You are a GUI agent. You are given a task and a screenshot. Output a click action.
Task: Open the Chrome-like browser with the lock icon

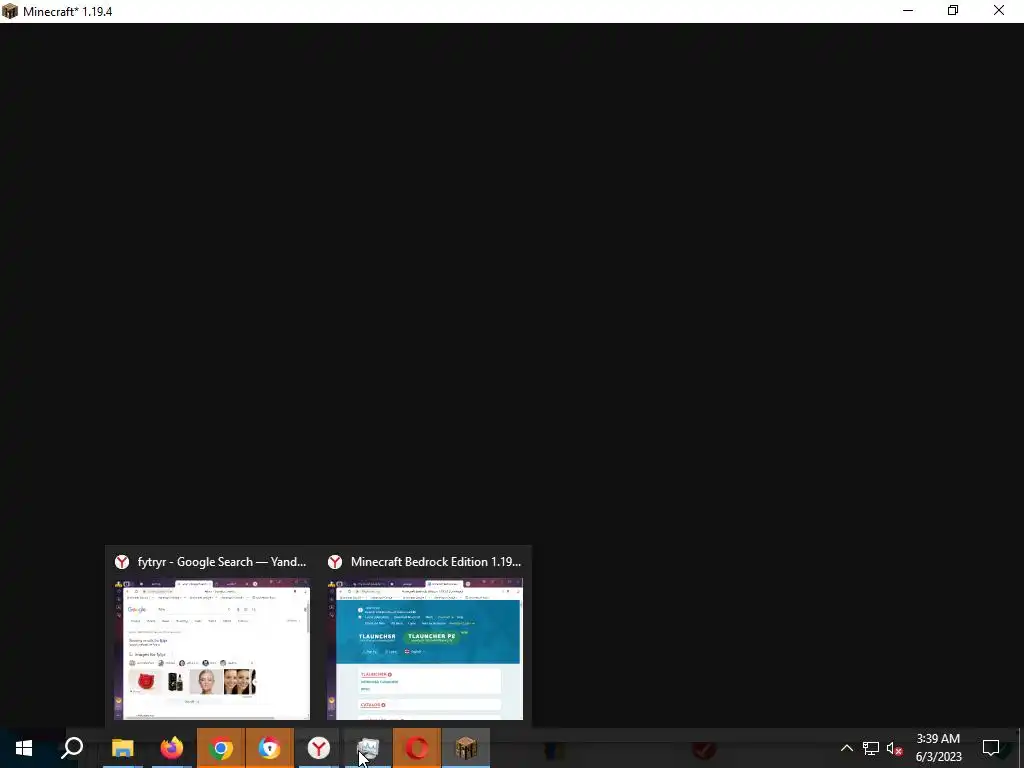coord(269,748)
